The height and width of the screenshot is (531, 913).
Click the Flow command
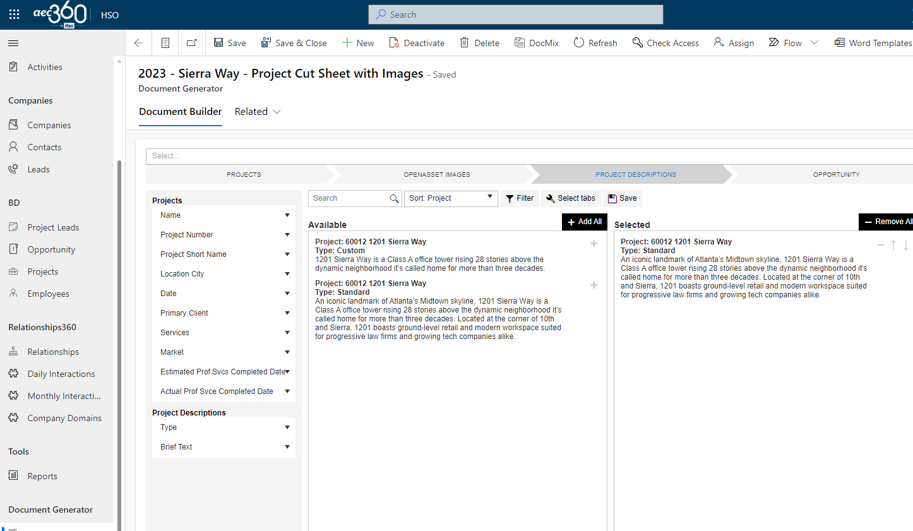[x=785, y=43]
